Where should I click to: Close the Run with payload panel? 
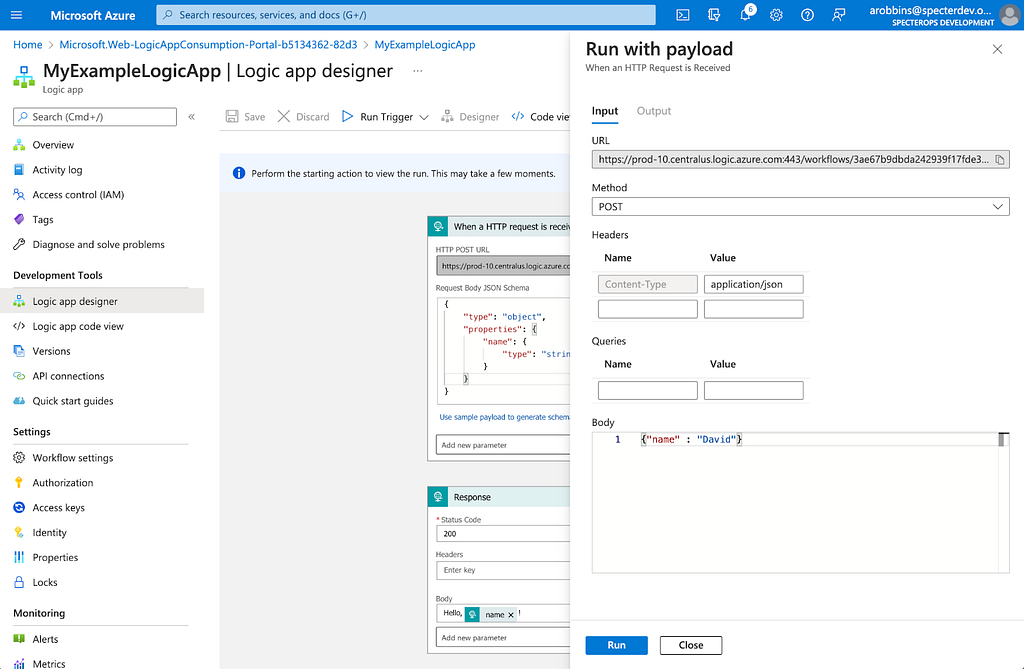pyautogui.click(x=997, y=49)
